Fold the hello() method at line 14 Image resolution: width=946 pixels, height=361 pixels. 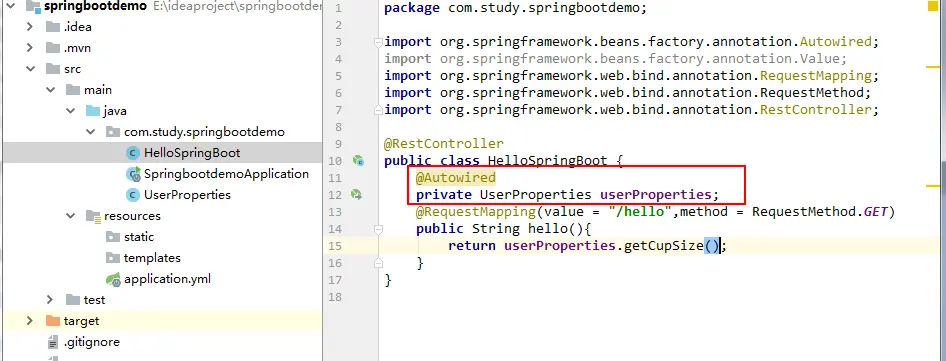tap(378, 229)
